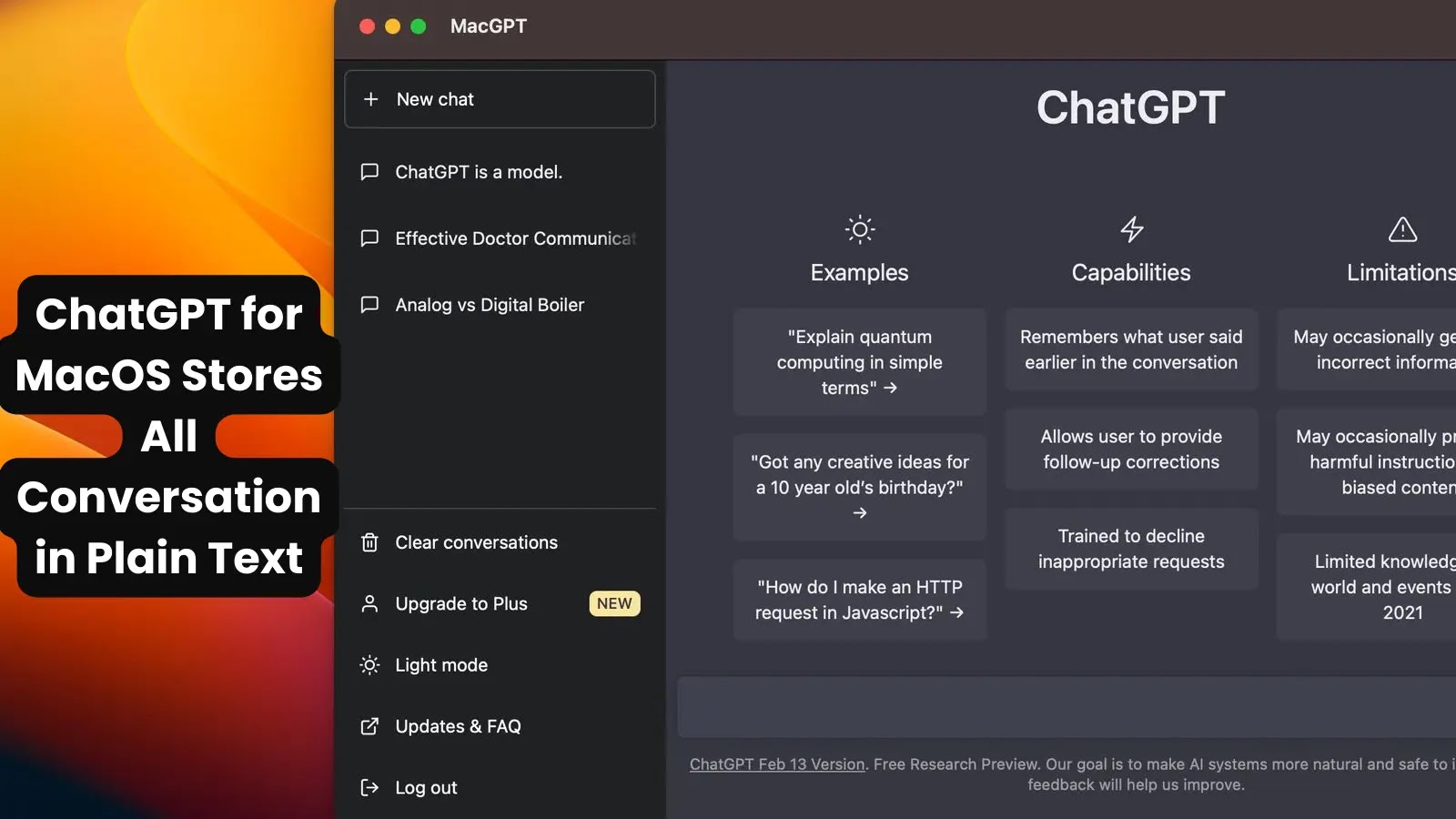Click the 'May occasionally generate incorrect information' card

point(1367,349)
